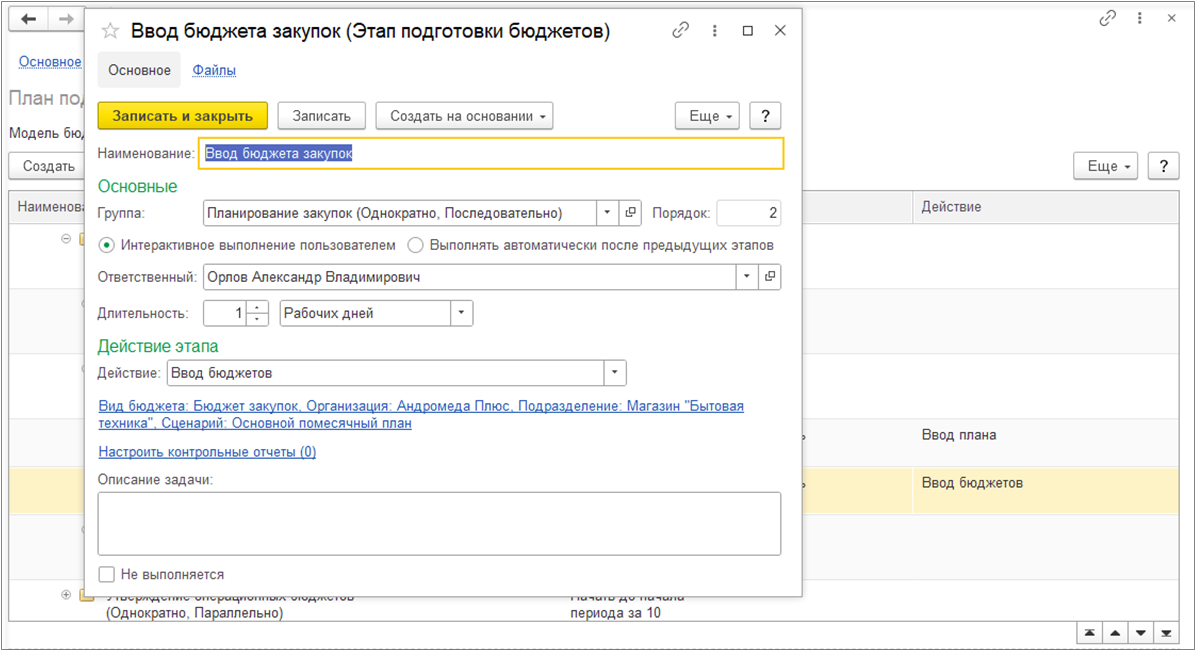1195x650 pixels.
Task: Open the "Настроить контрольные отчеты (0)" link
Action: pos(207,452)
